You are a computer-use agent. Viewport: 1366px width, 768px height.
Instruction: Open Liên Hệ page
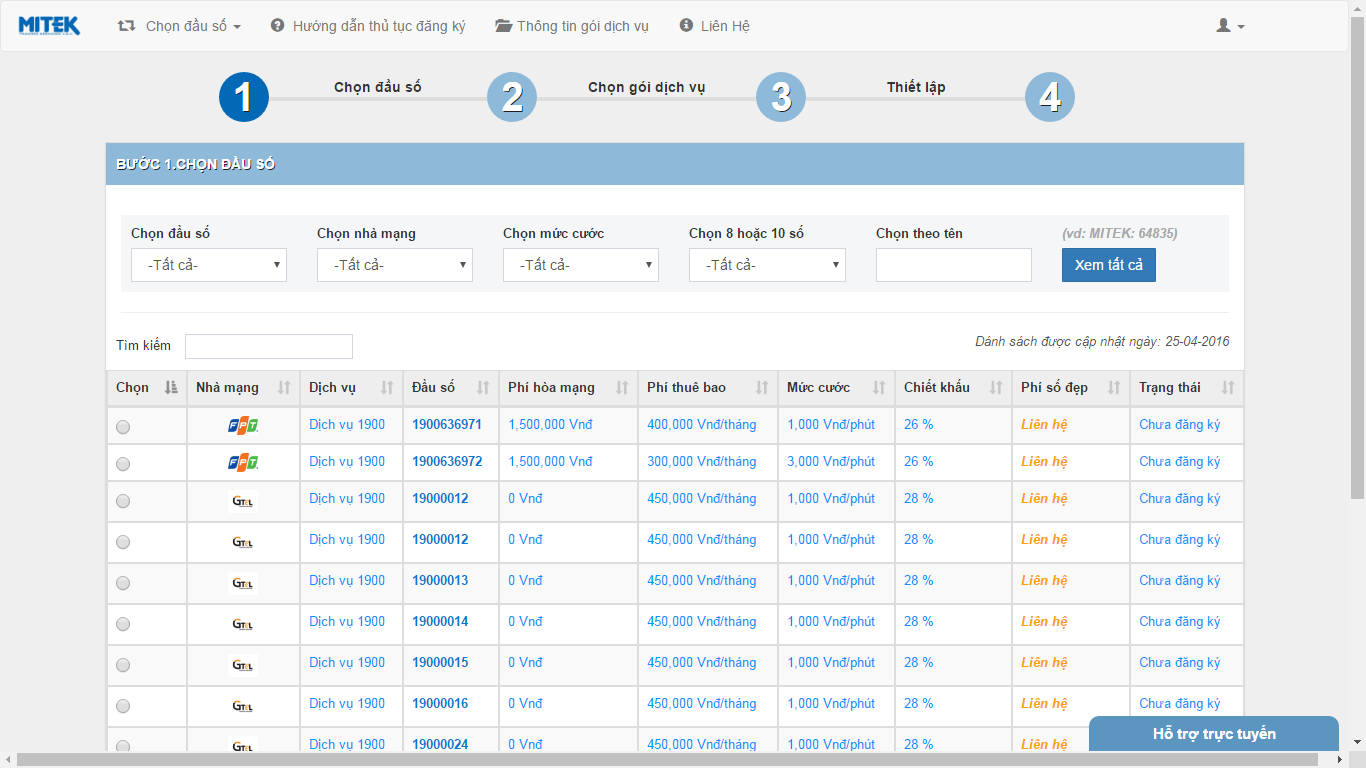pos(714,26)
